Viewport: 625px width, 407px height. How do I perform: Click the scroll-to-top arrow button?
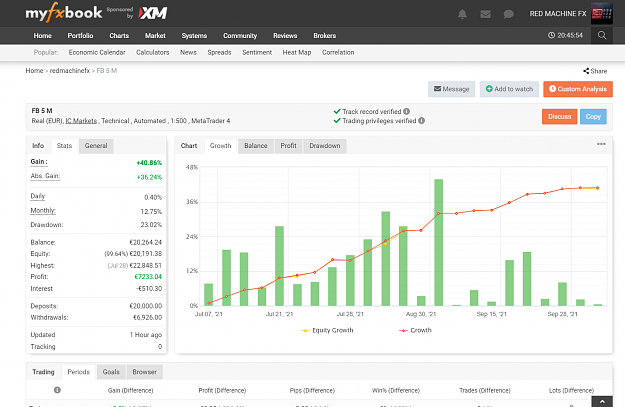[602, 402]
